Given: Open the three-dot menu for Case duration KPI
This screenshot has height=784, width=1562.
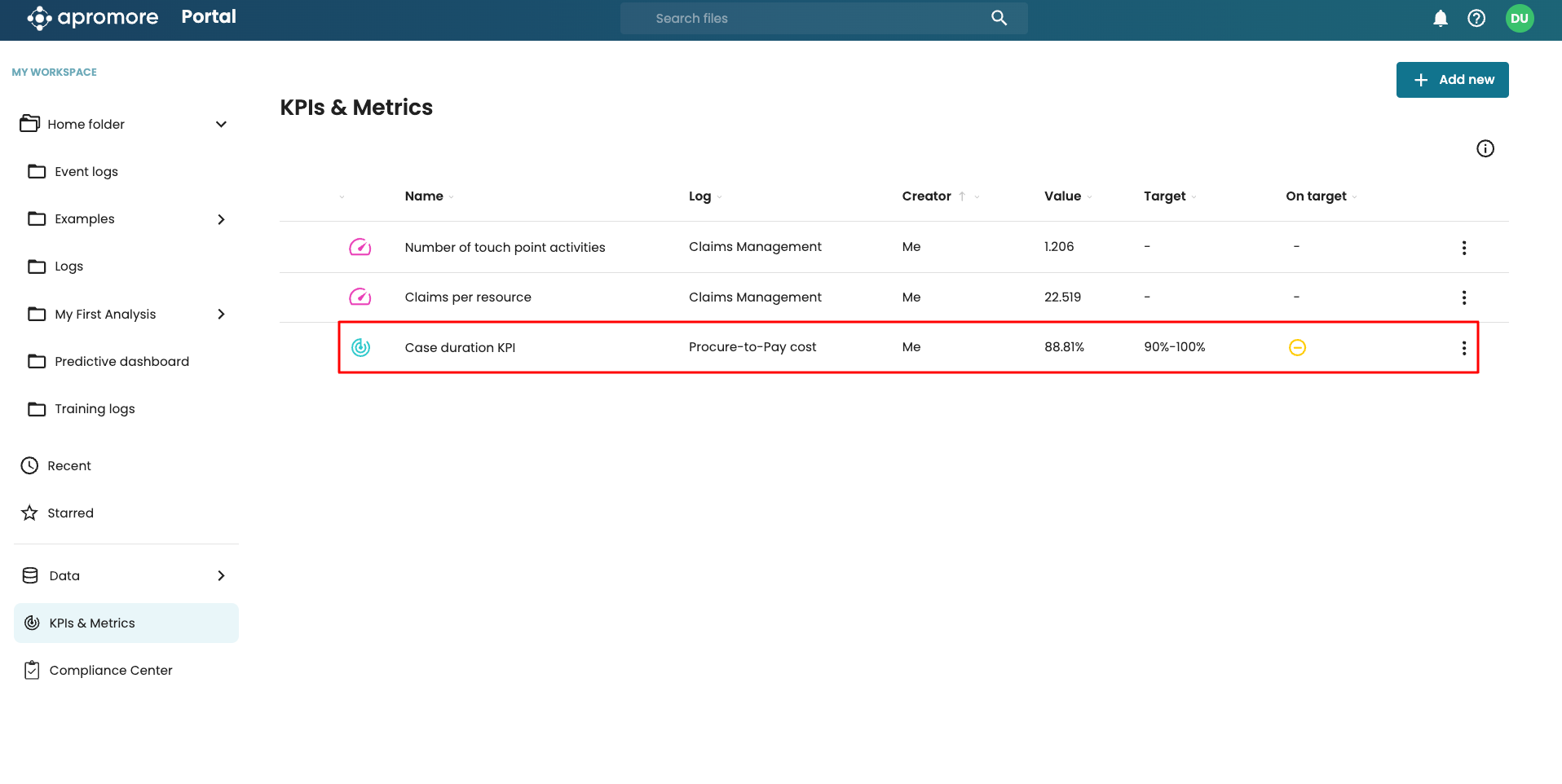Looking at the screenshot, I should (x=1464, y=348).
